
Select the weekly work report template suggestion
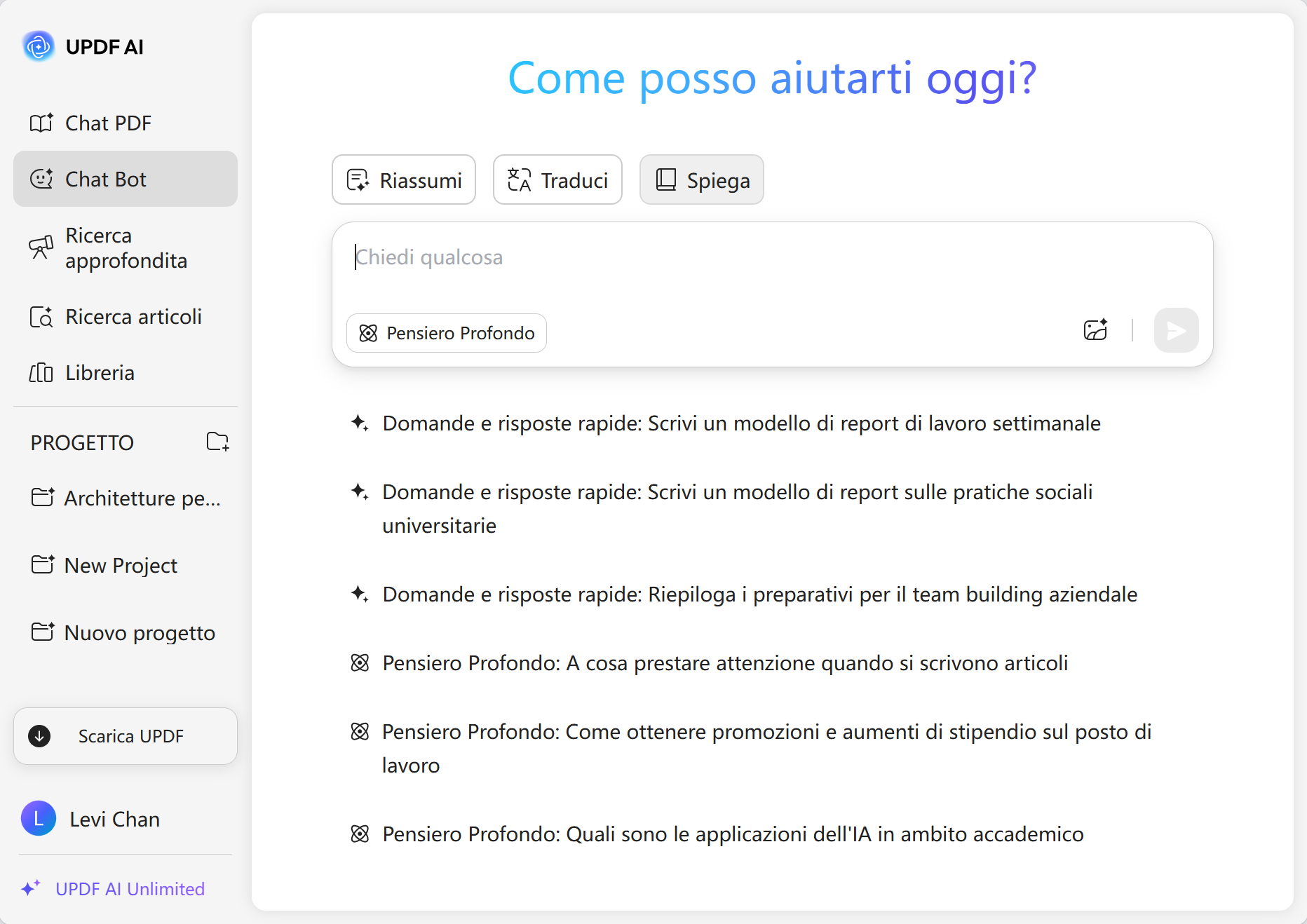coord(726,423)
